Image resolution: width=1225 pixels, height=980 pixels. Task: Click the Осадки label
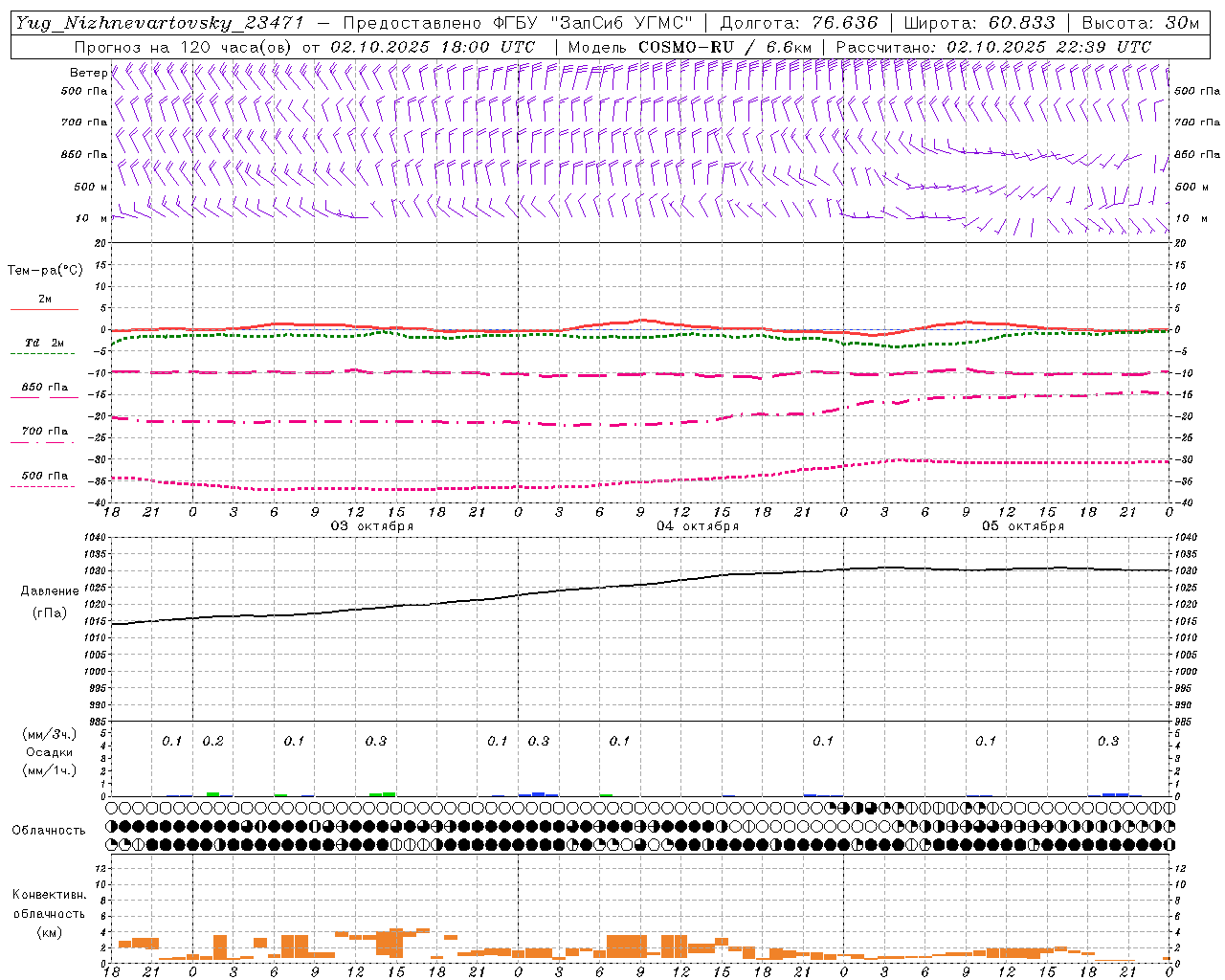click(50, 753)
